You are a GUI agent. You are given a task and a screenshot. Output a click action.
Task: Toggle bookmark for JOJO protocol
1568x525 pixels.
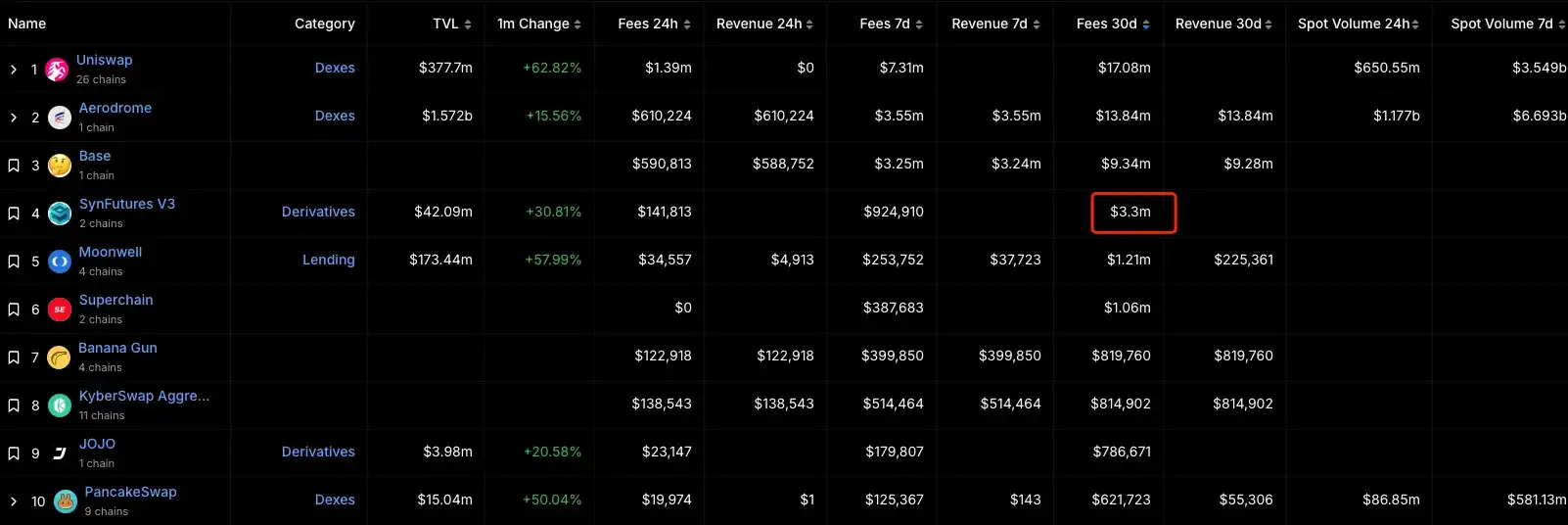(14, 453)
